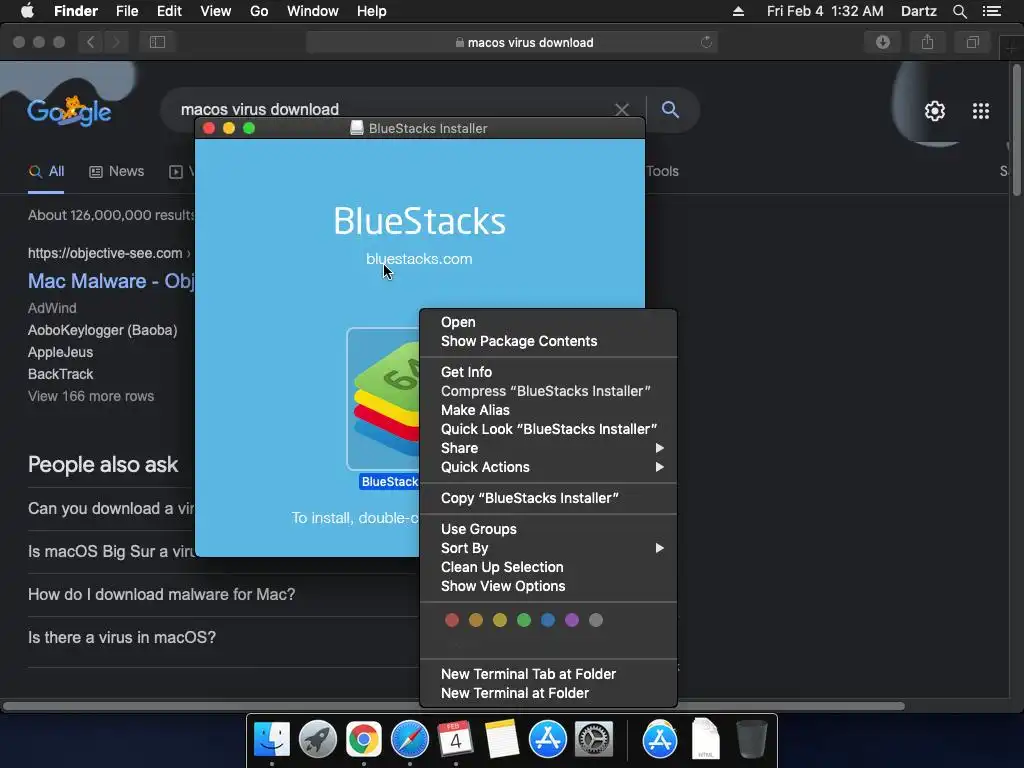Click the Google logo
The height and width of the screenshot is (768, 1024).
click(x=69, y=111)
